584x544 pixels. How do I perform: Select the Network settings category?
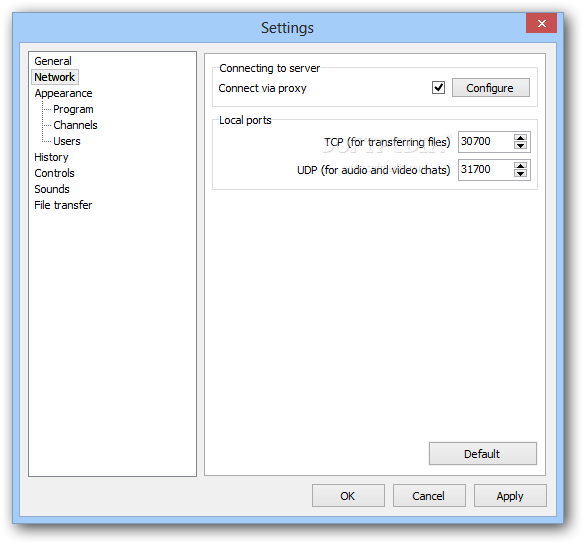(54, 77)
